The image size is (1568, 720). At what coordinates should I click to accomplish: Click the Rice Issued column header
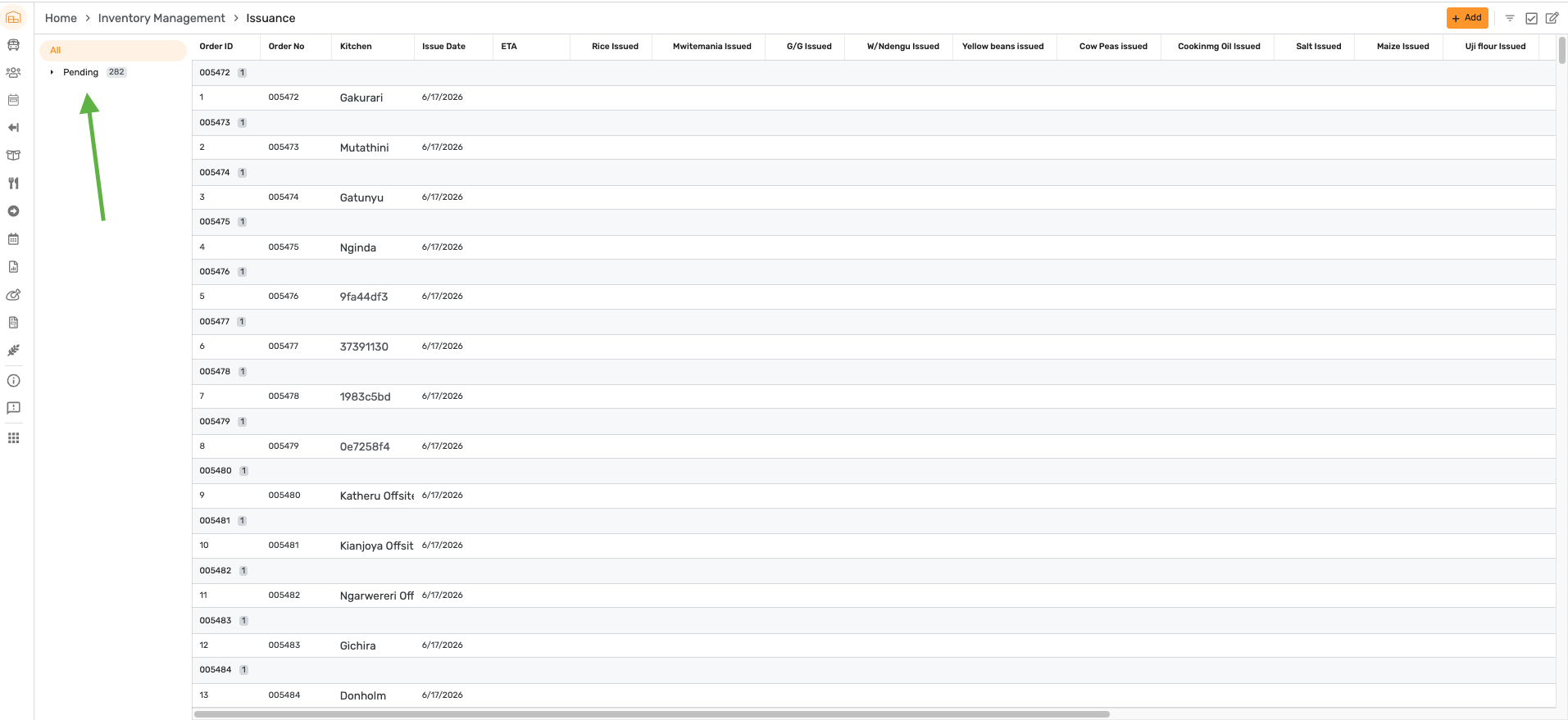click(615, 47)
